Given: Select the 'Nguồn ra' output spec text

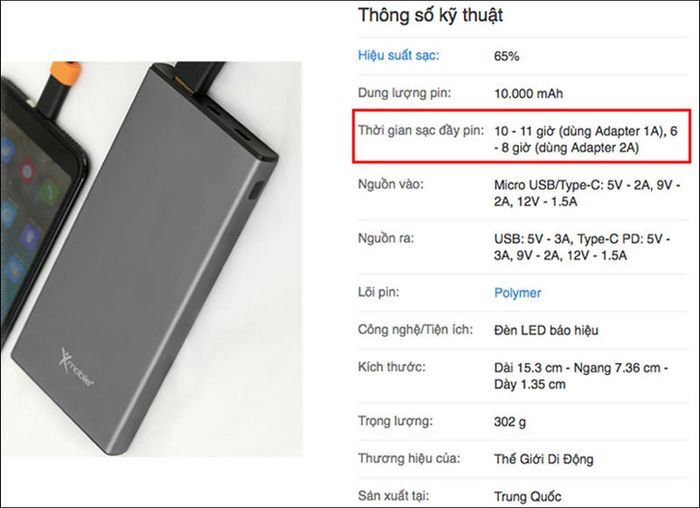Looking at the screenshot, I should click(x=582, y=247).
